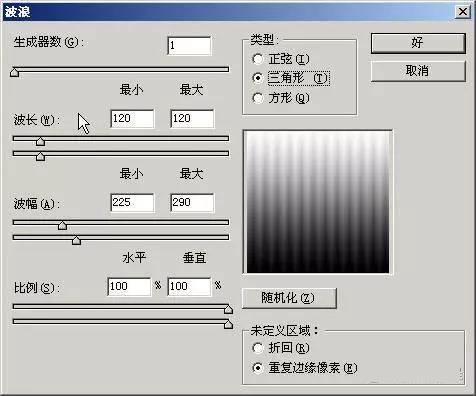
Task: Click the 比例 vertical percentage field
Action: pos(189,286)
